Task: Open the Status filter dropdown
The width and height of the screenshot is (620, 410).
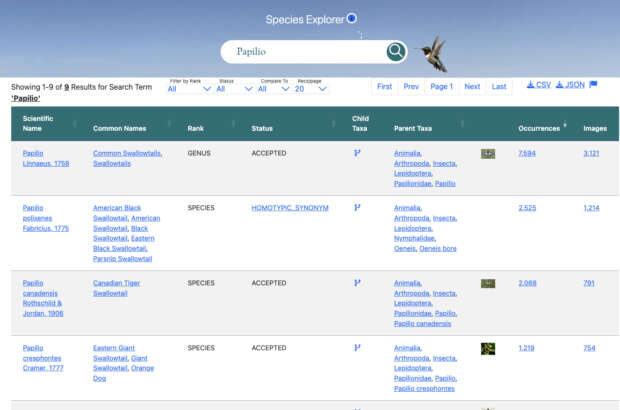Action: [235, 89]
